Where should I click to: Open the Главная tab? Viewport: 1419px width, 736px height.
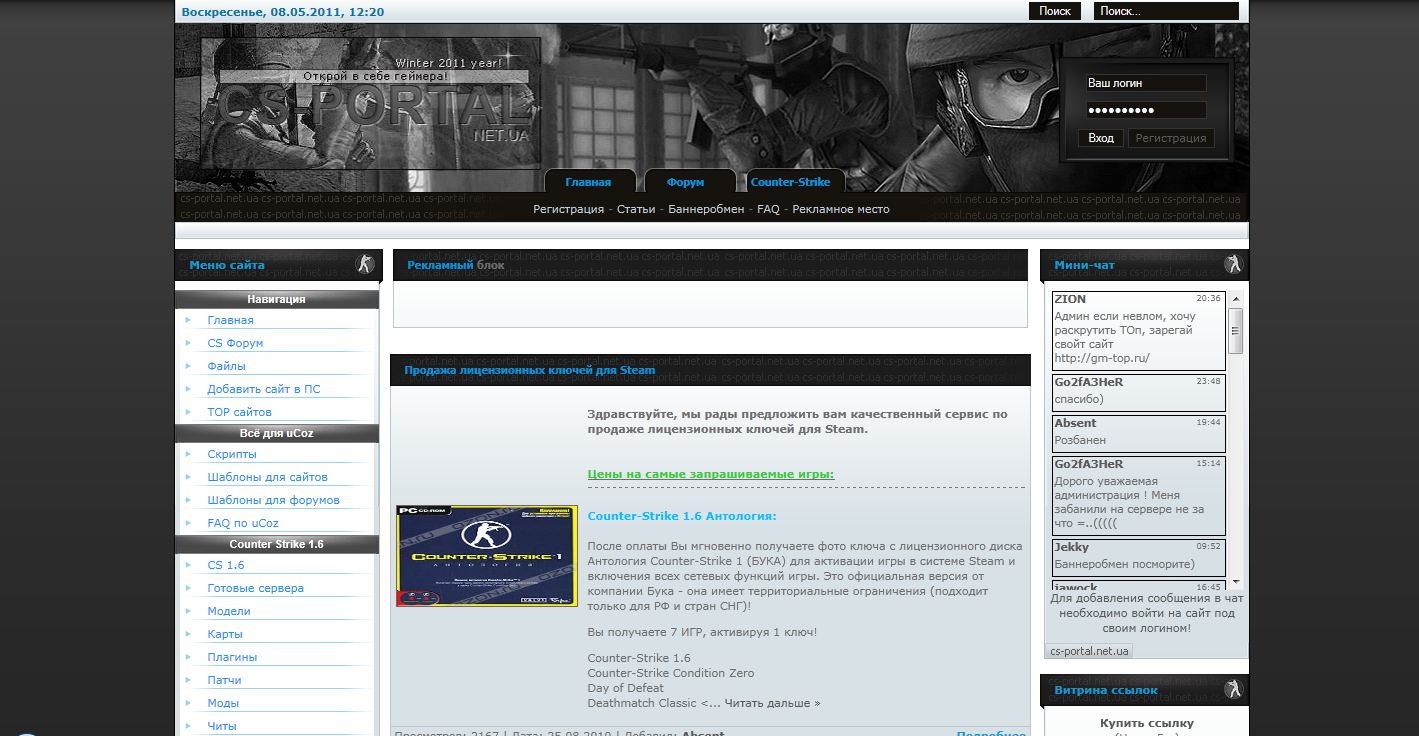[x=588, y=182]
